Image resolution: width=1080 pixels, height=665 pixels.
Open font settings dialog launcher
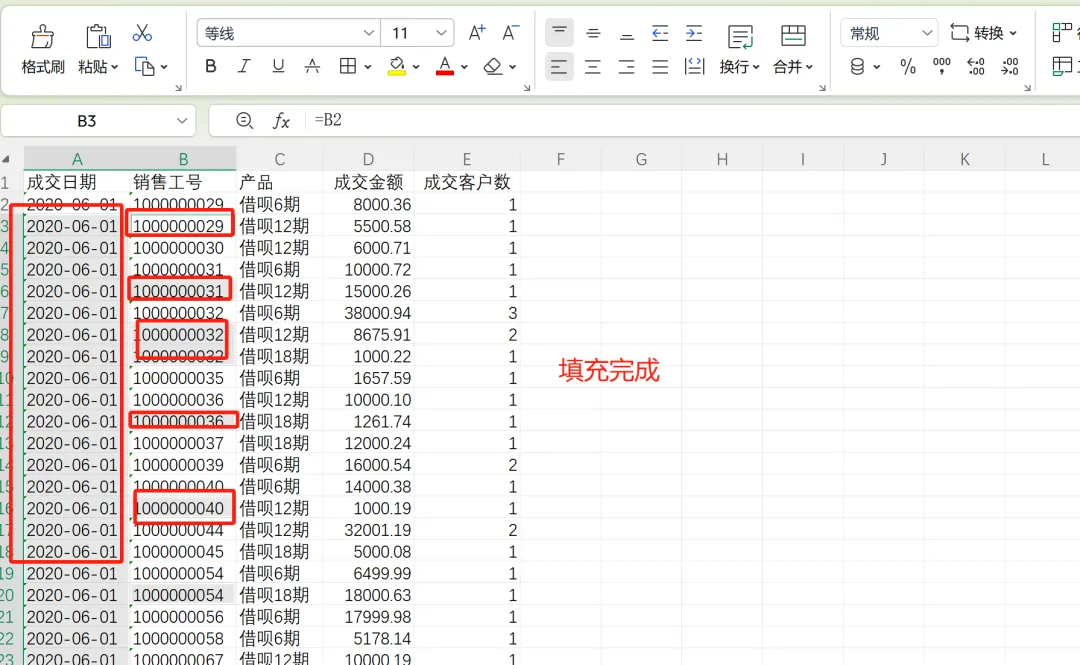(527, 88)
